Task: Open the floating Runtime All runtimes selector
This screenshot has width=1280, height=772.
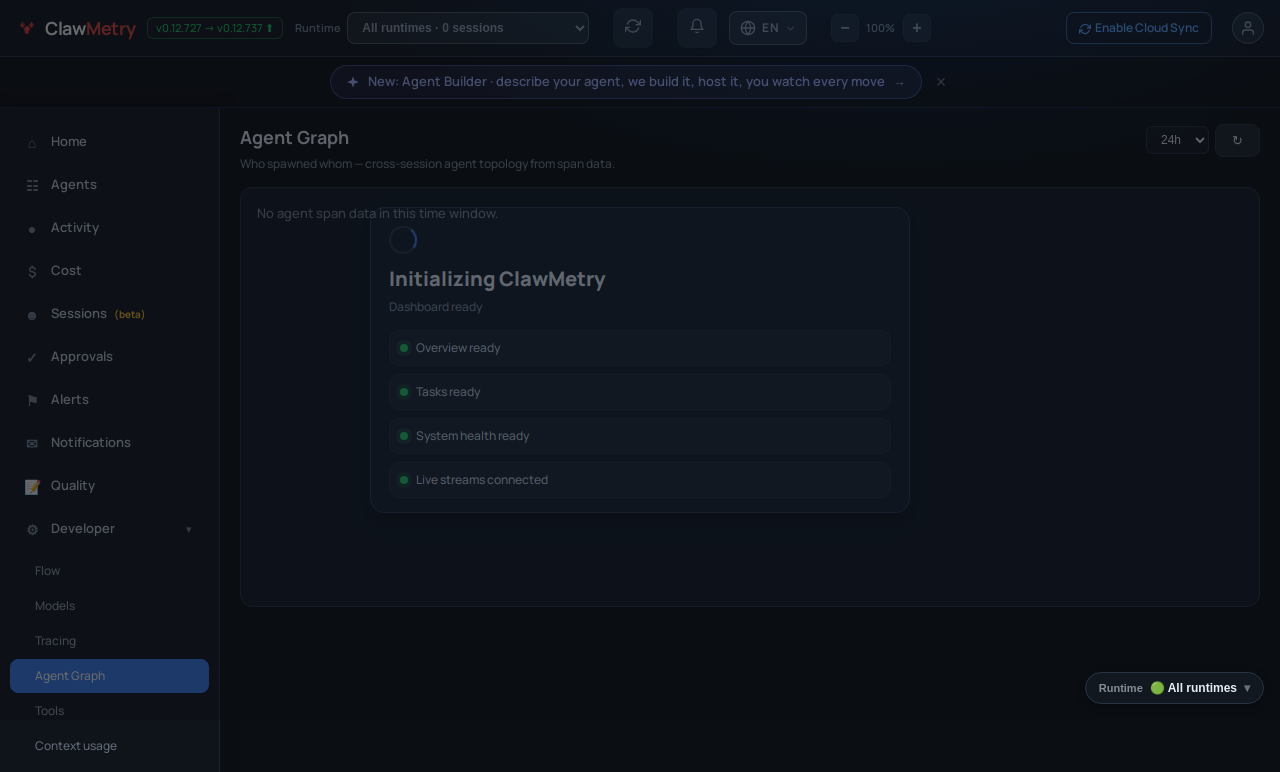Action: [x=1174, y=688]
